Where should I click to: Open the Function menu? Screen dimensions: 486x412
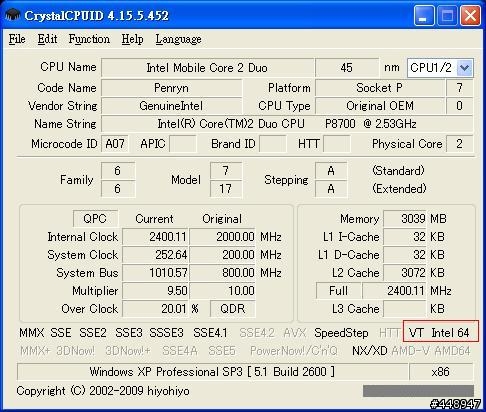[89, 39]
